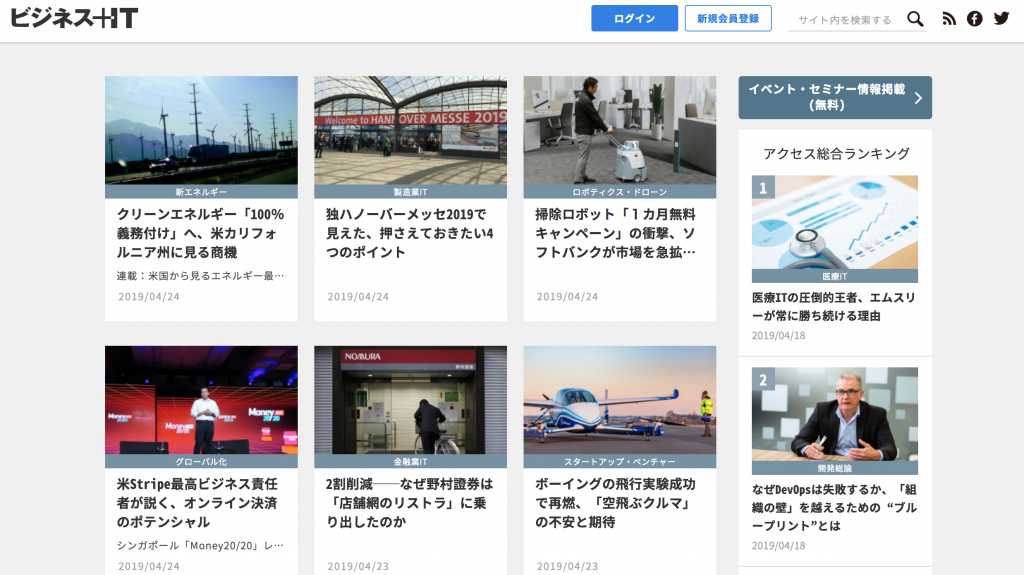The width and height of the screenshot is (1024, 575).
Task: Focus the サイト内を検索する search field
Action: point(845,20)
